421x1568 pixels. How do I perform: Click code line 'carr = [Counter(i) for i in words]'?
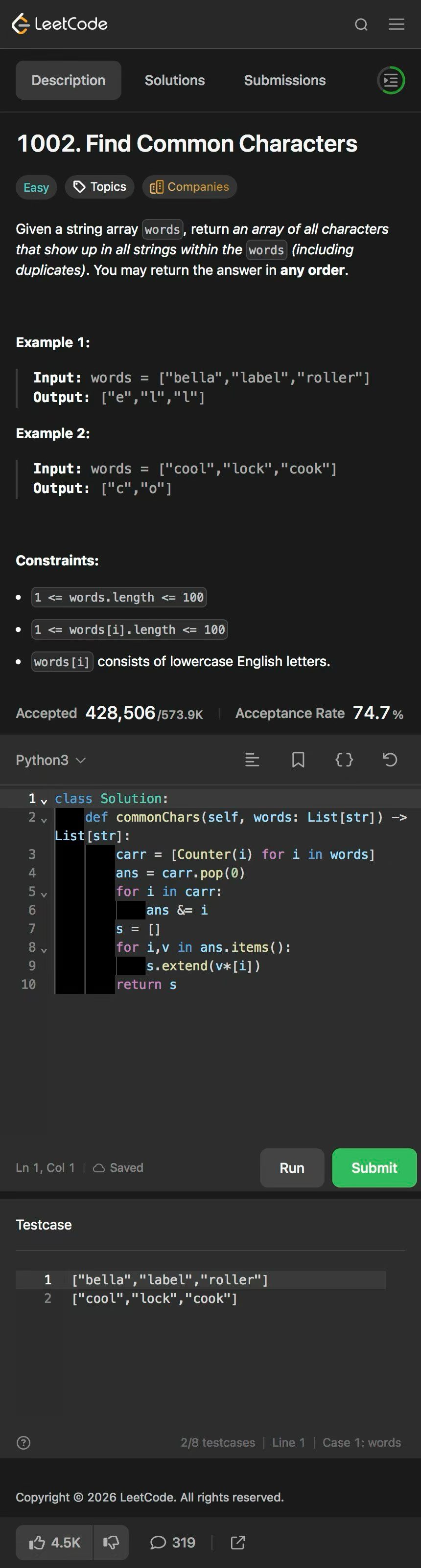click(x=246, y=854)
